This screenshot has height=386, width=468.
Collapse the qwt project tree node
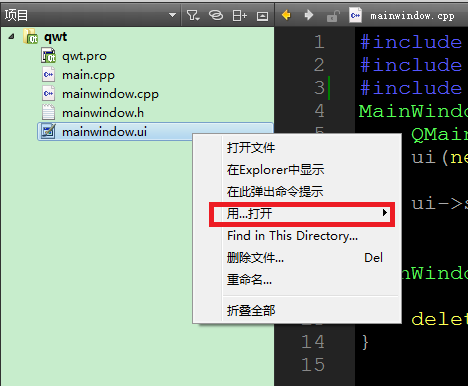[x=11, y=36]
